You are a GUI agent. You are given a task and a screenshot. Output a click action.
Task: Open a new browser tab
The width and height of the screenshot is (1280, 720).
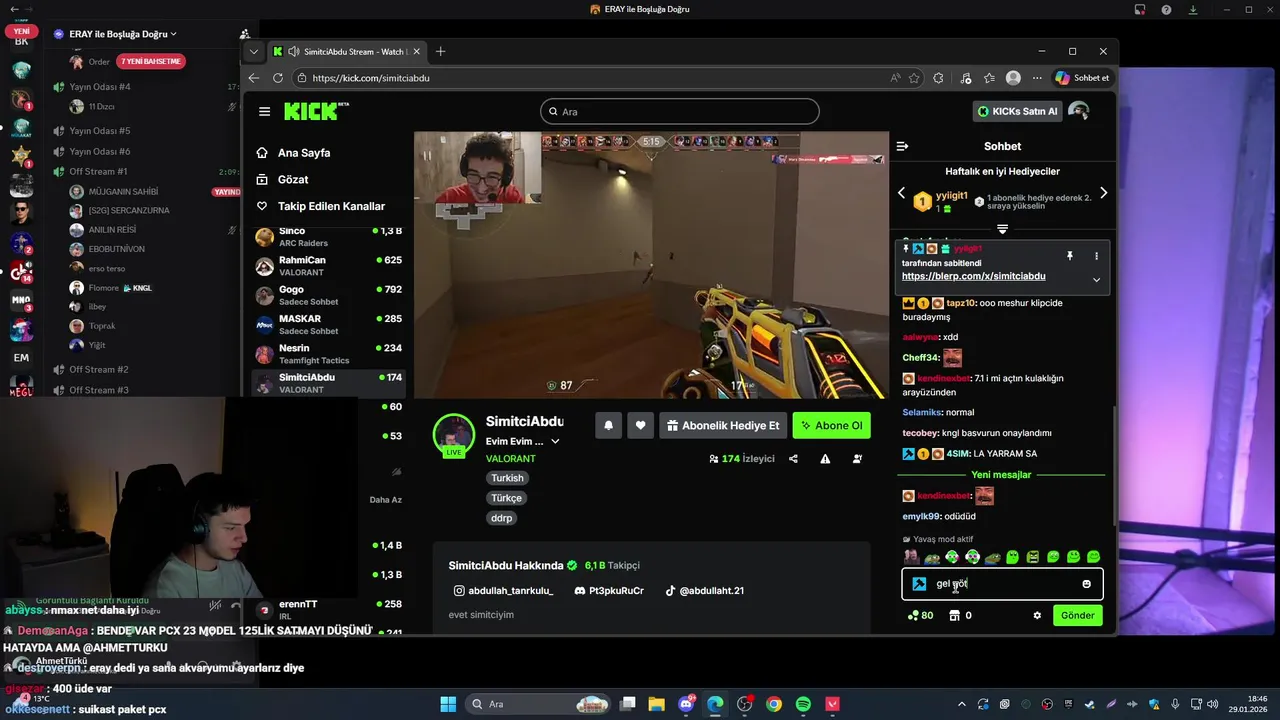[x=440, y=51]
